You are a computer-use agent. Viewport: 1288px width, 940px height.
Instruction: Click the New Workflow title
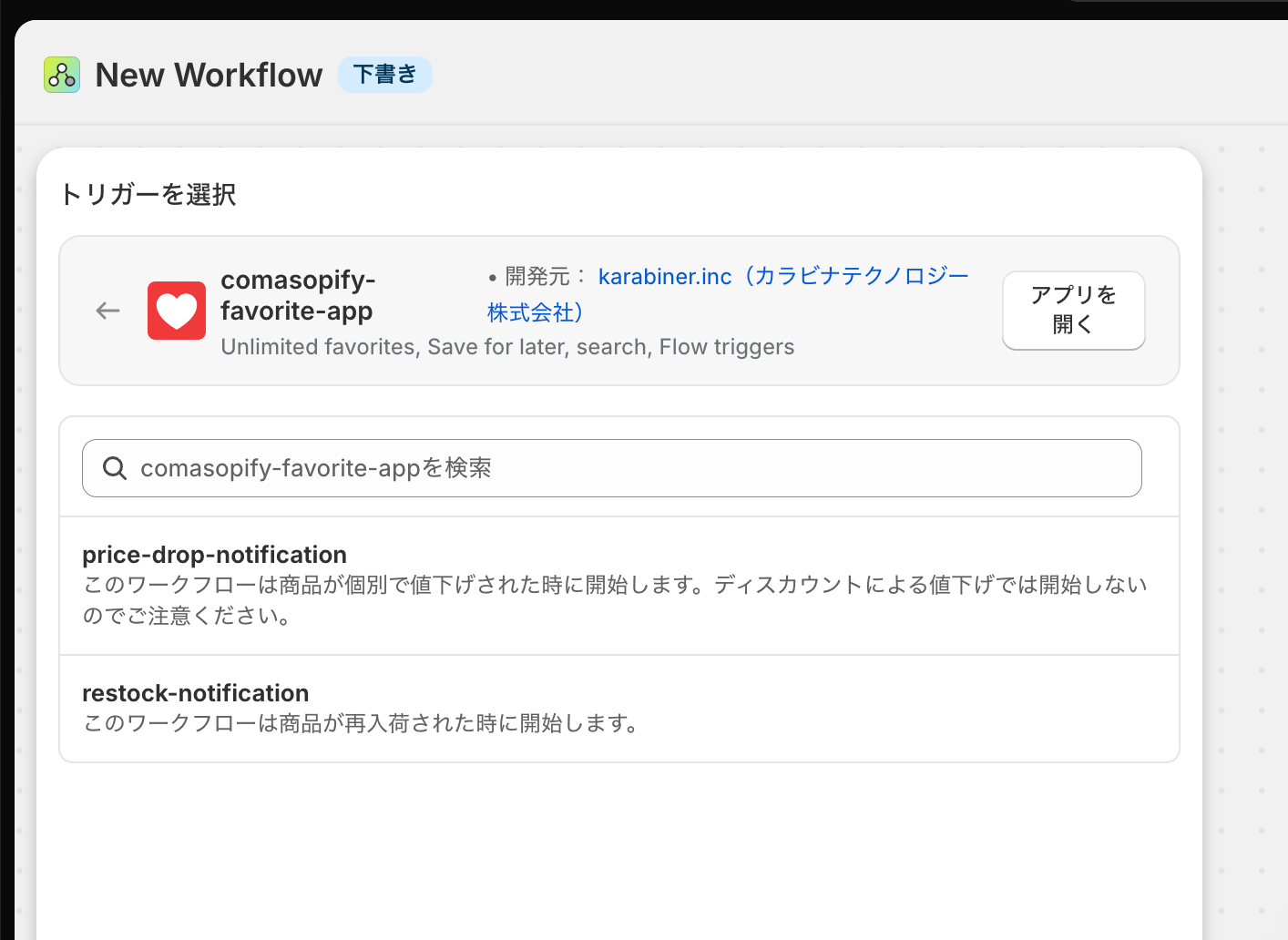pos(209,75)
